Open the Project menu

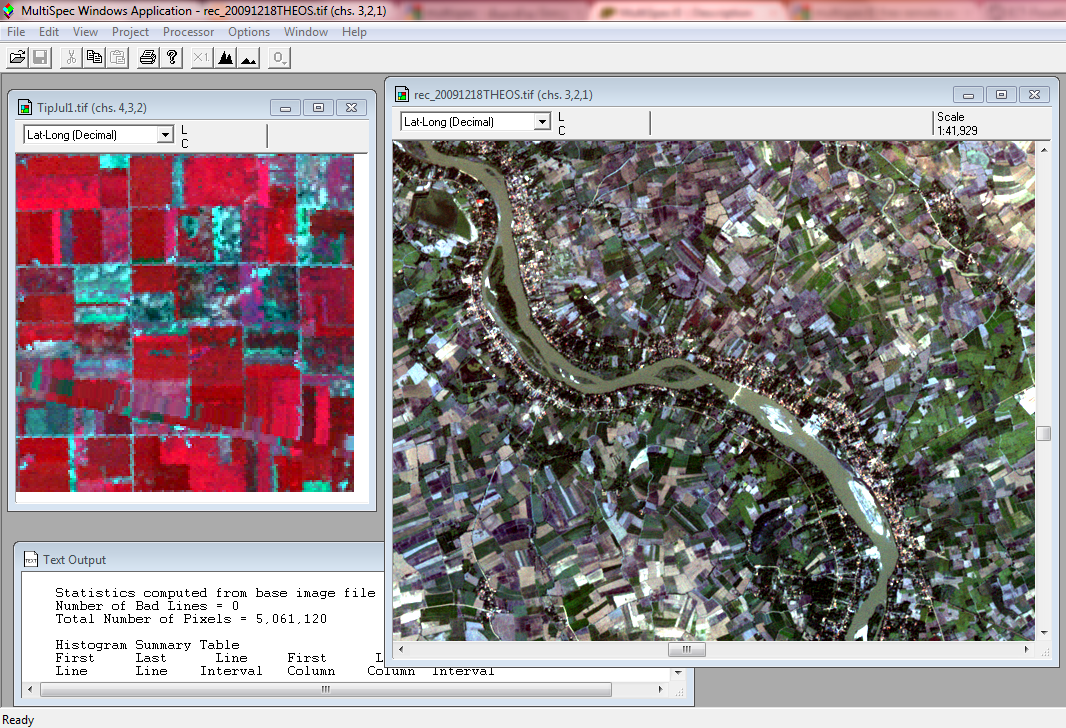pyautogui.click(x=130, y=31)
